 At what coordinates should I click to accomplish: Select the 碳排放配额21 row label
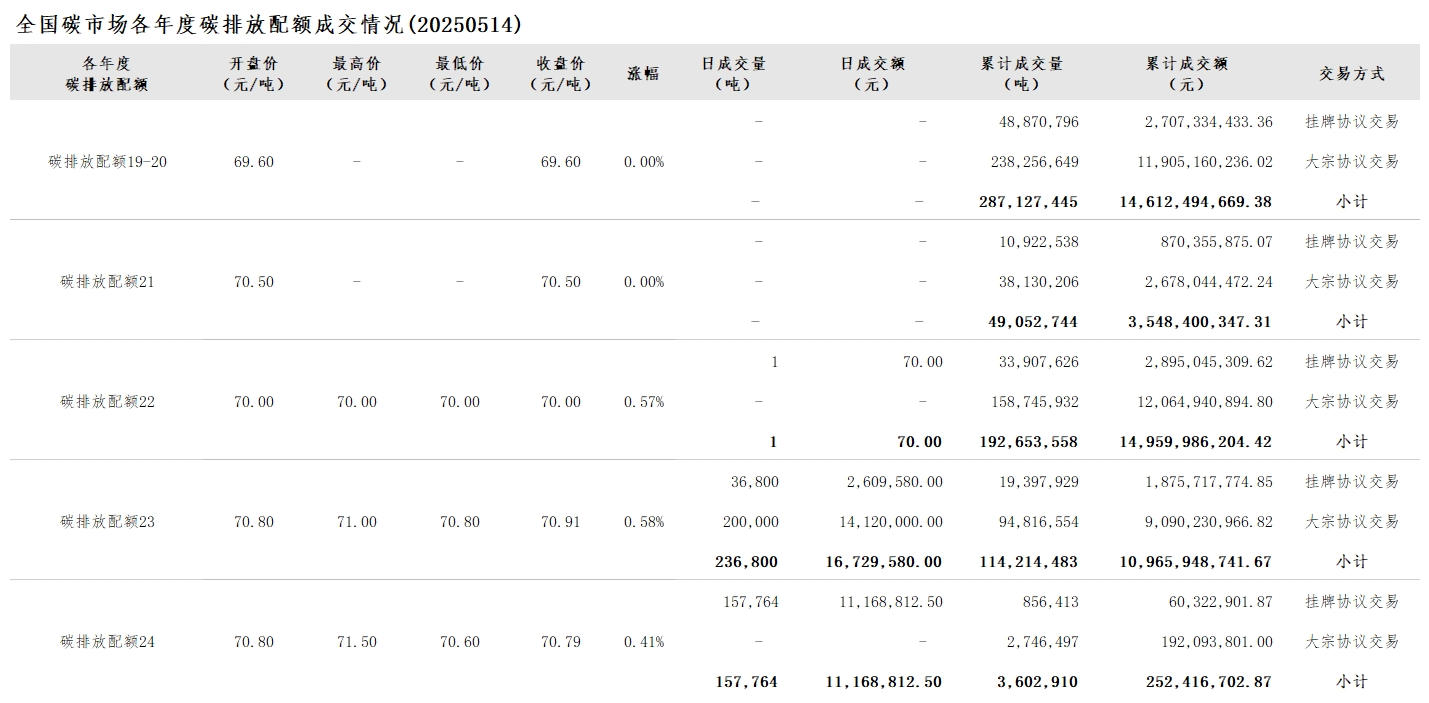(x=108, y=282)
